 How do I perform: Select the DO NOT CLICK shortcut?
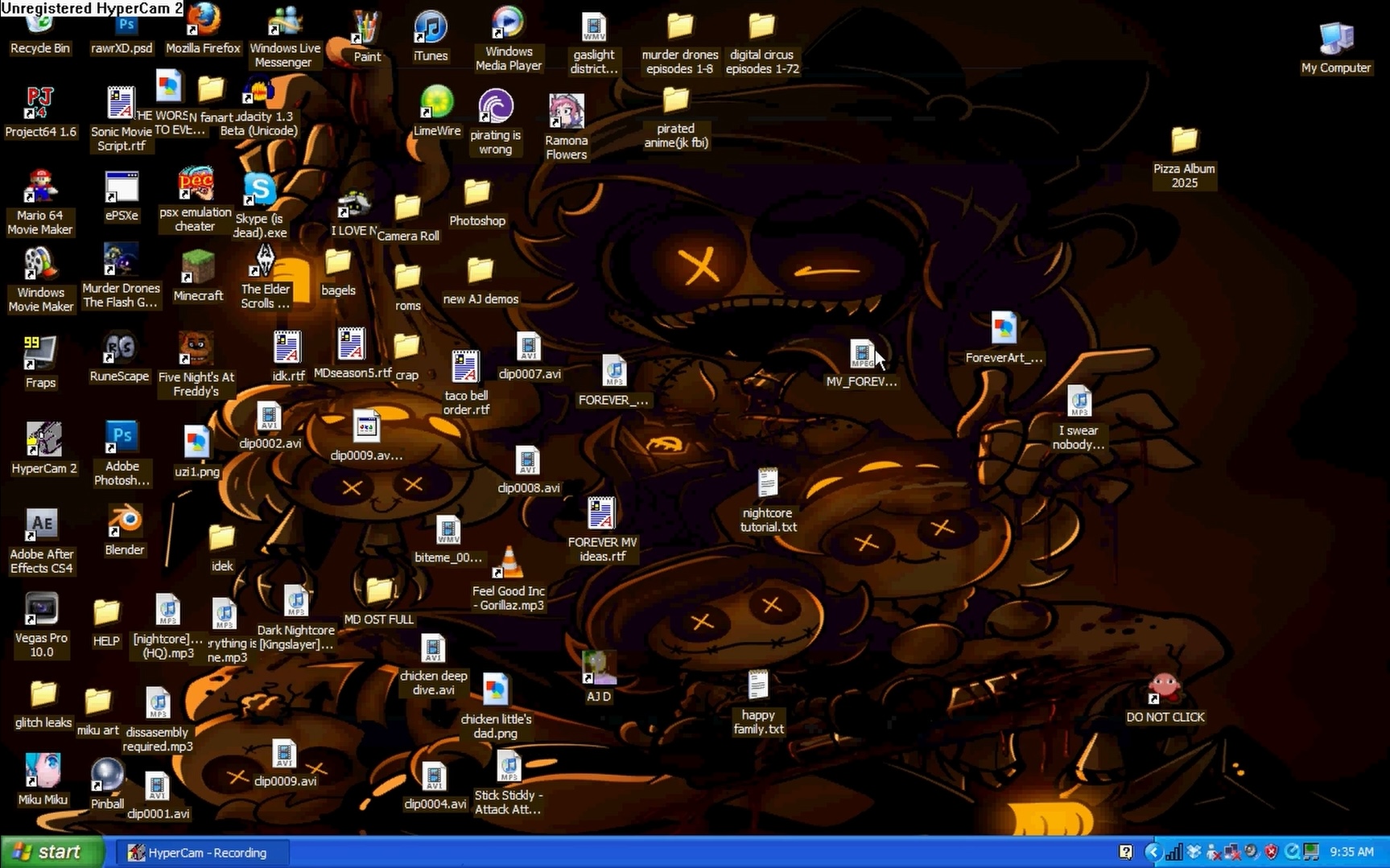(1165, 690)
